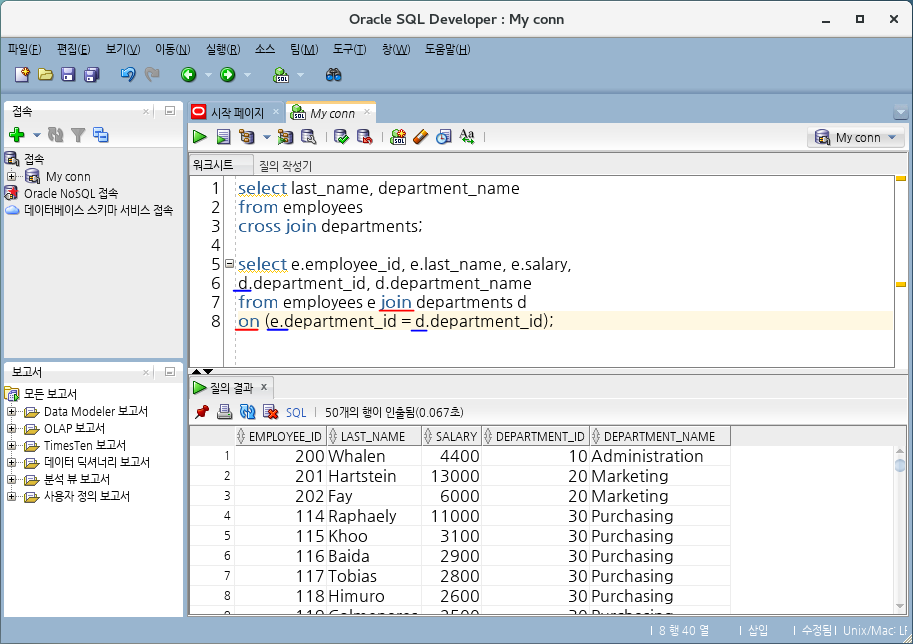Expand the My conn tree node

pos(11,176)
